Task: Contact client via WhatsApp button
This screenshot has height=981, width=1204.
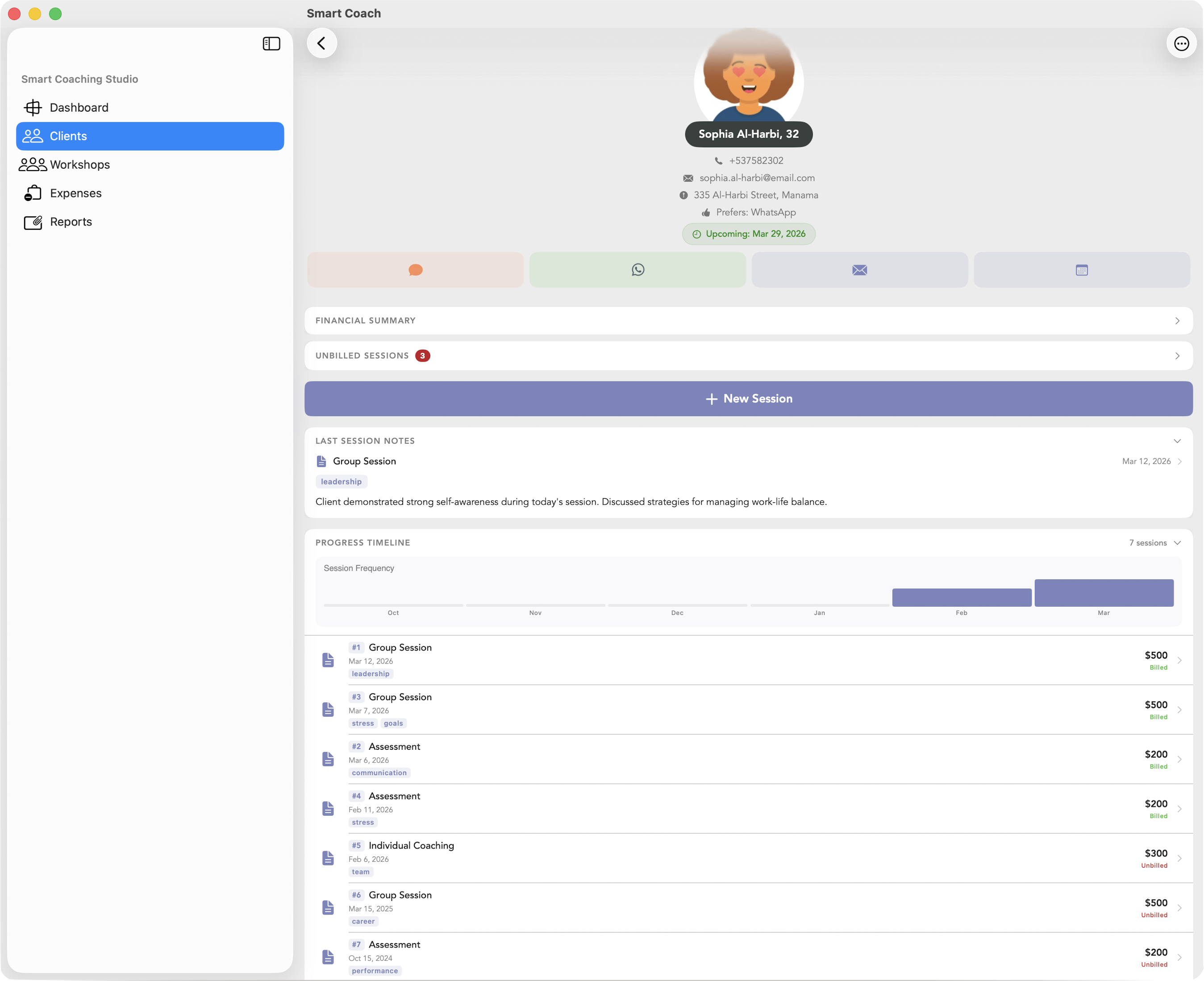Action: pyautogui.click(x=637, y=270)
